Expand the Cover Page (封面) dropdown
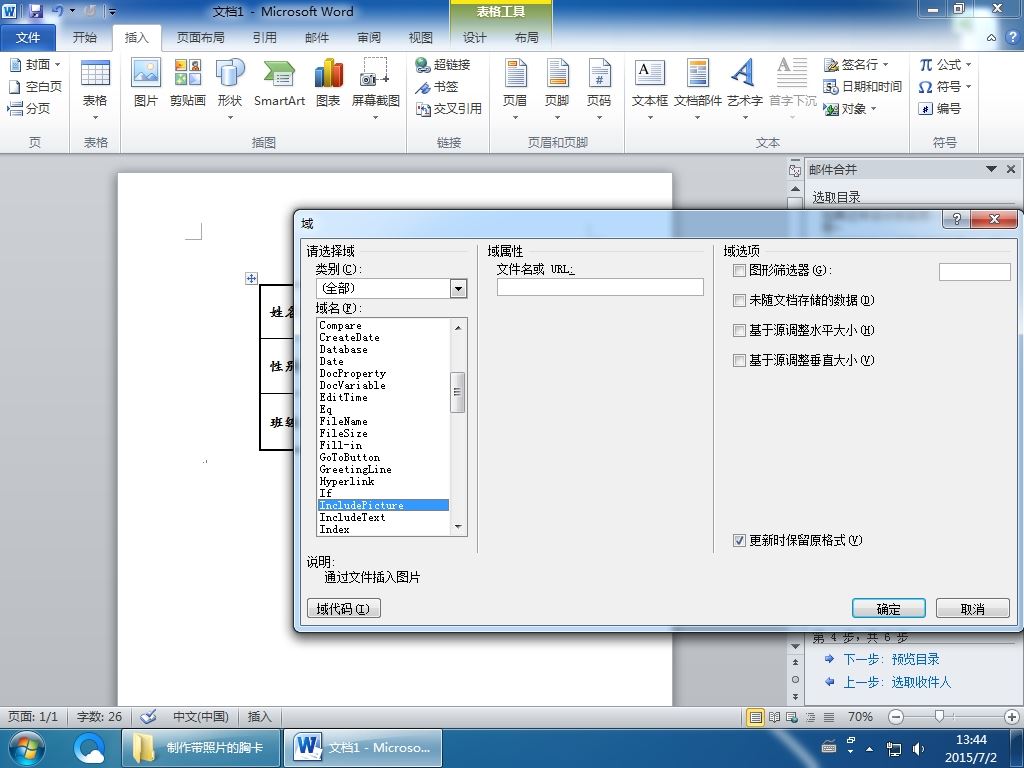This screenshot has height=768, width=1024. pyautogui.click(x=57, y=64)
